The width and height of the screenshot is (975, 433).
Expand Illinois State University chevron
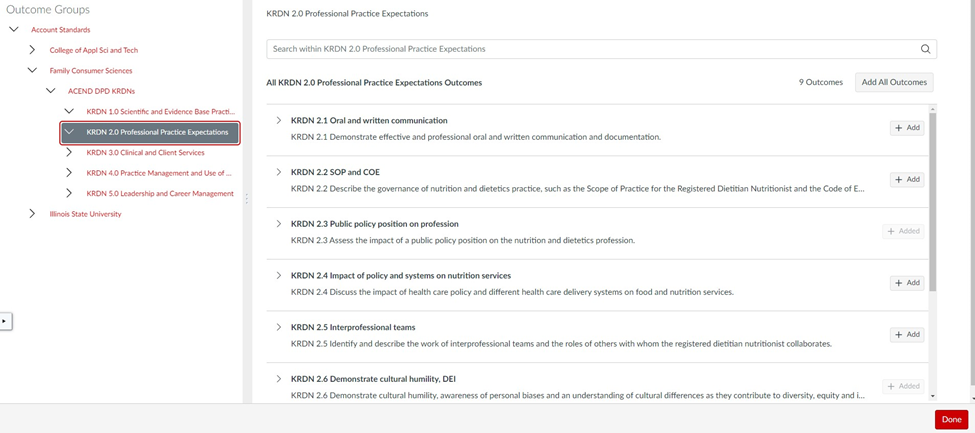tap(32, 214)
